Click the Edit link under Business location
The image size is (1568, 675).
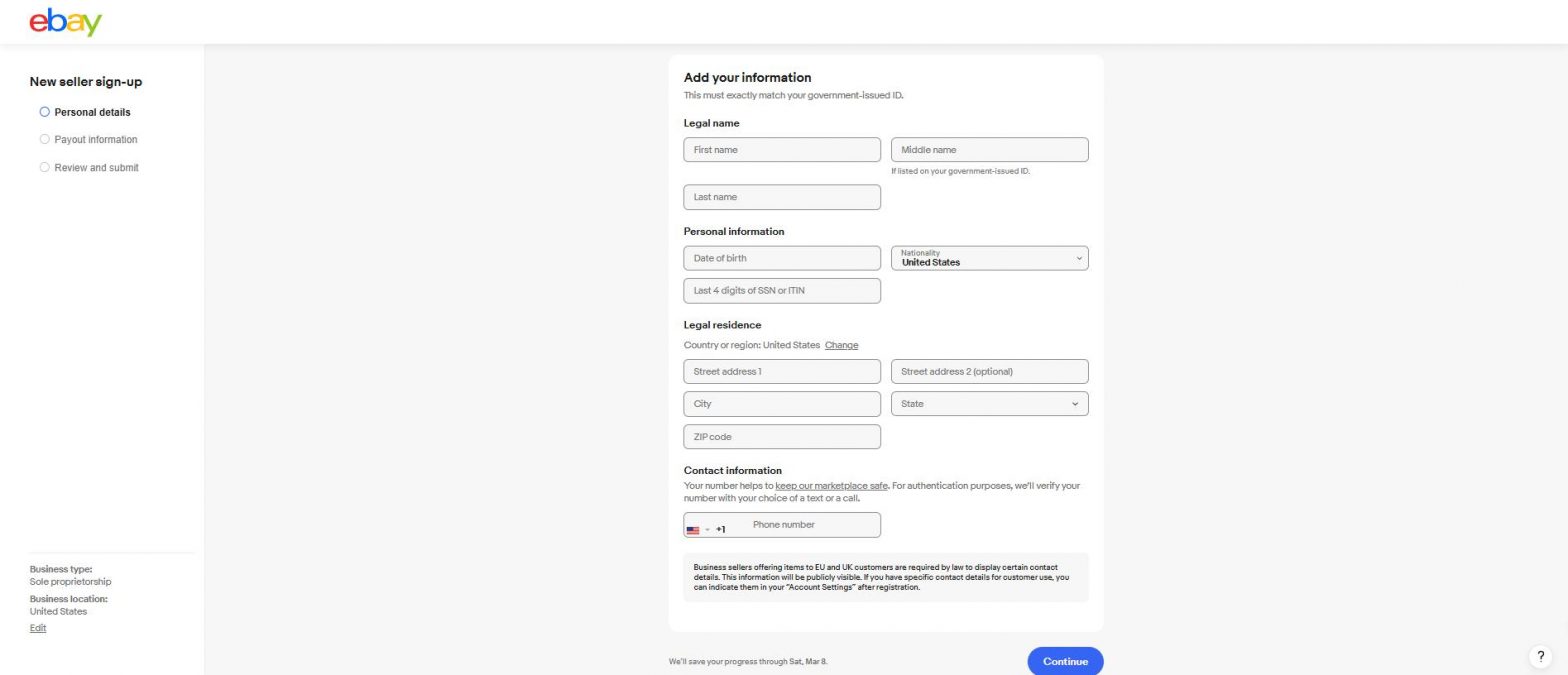pyautogui.click(x=37, y=628)
